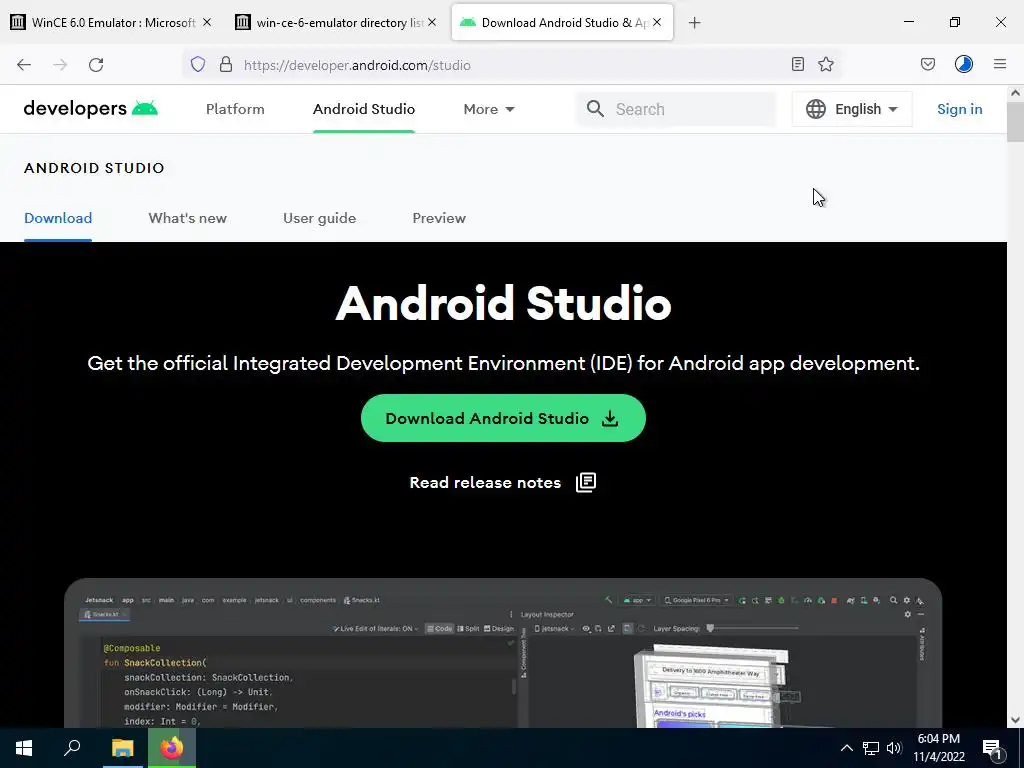Open the English language dropdown

point(852,109)
